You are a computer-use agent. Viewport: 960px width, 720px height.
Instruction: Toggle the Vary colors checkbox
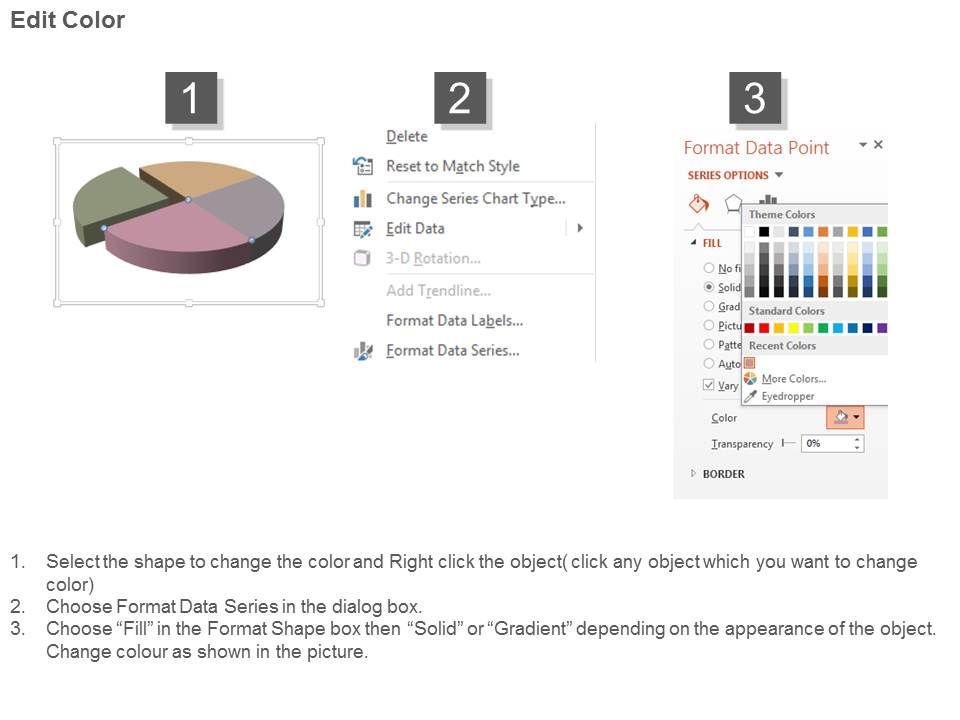(709, 385)
